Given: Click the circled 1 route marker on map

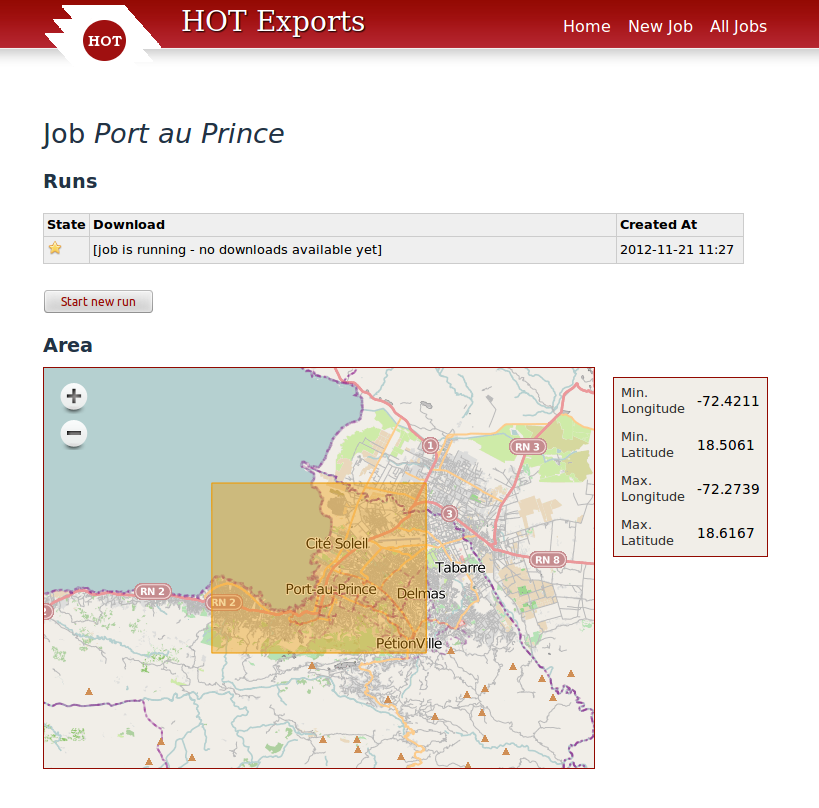Looking at the screenshot, I should [x=430, y=446].
